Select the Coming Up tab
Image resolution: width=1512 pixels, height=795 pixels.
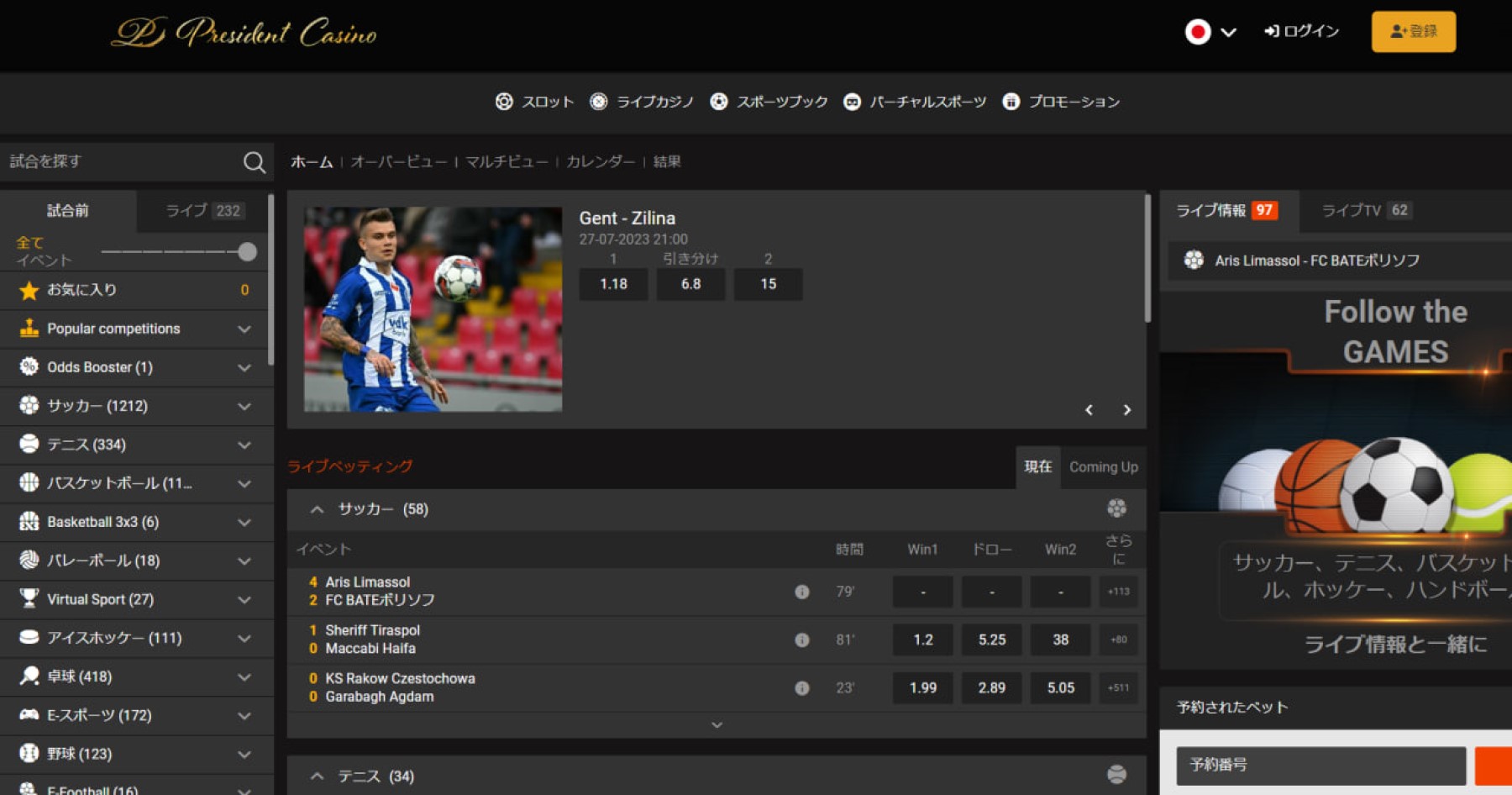1104,467
